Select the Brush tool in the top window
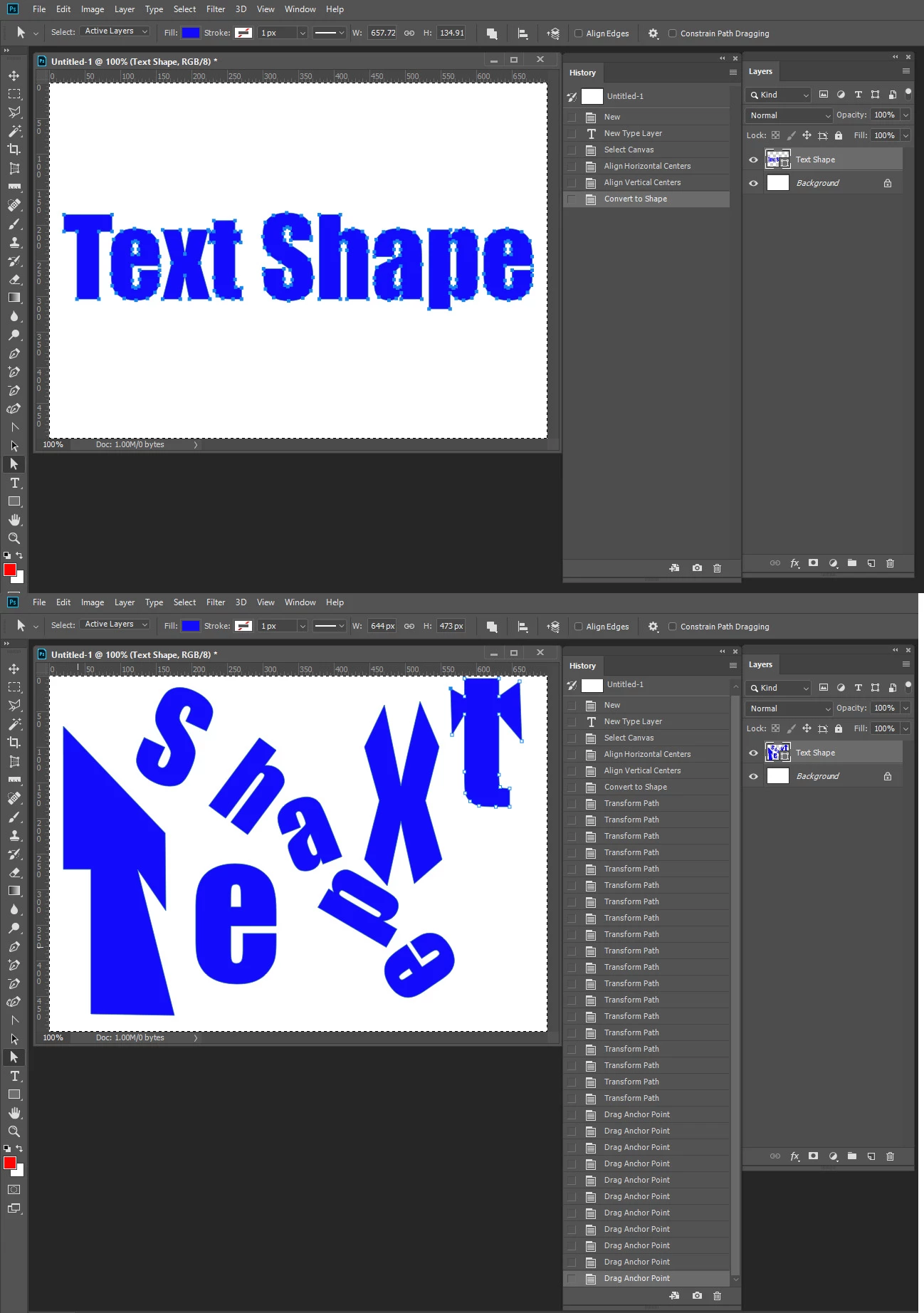This screenshot has height=1313, width=924. tap(14, 224)
